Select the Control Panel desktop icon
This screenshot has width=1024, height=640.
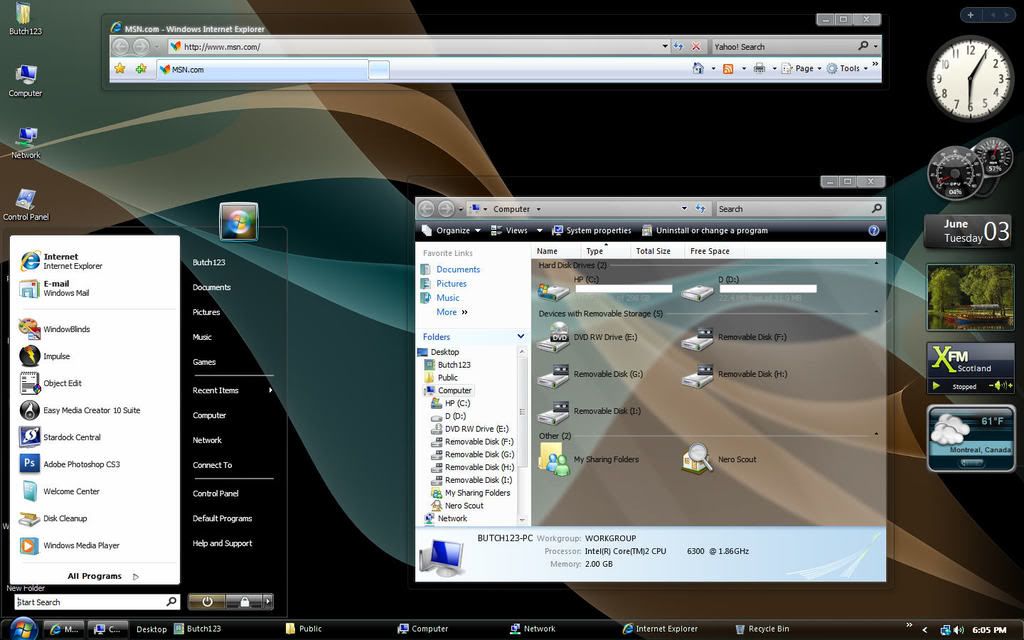tap(25, 204)
